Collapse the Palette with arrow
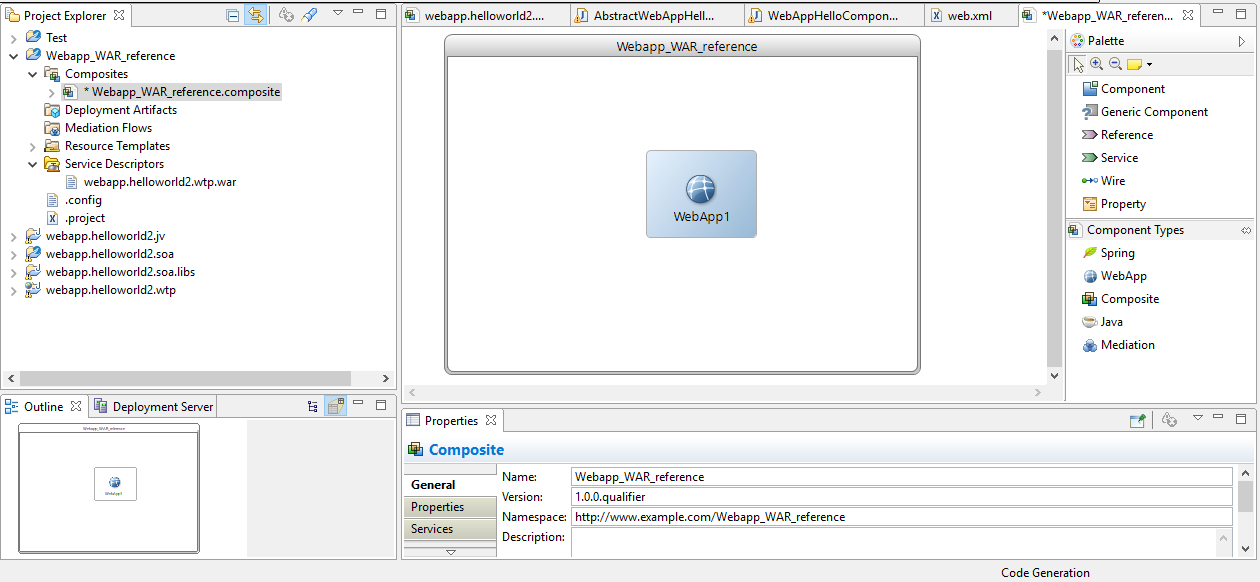The image size is (1260, 582). (1242, 41)
